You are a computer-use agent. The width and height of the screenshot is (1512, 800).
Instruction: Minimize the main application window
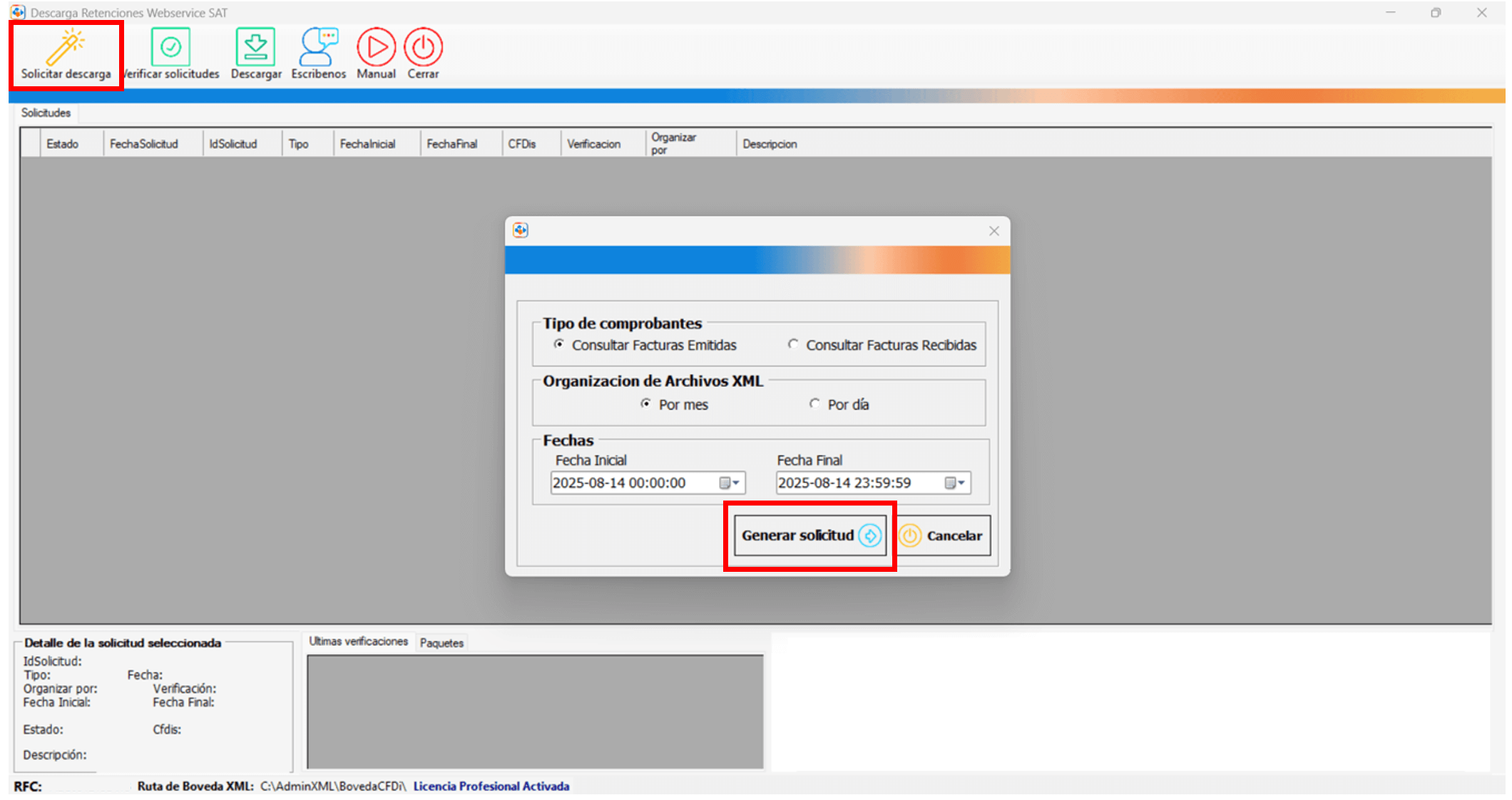click(1391, 12)
